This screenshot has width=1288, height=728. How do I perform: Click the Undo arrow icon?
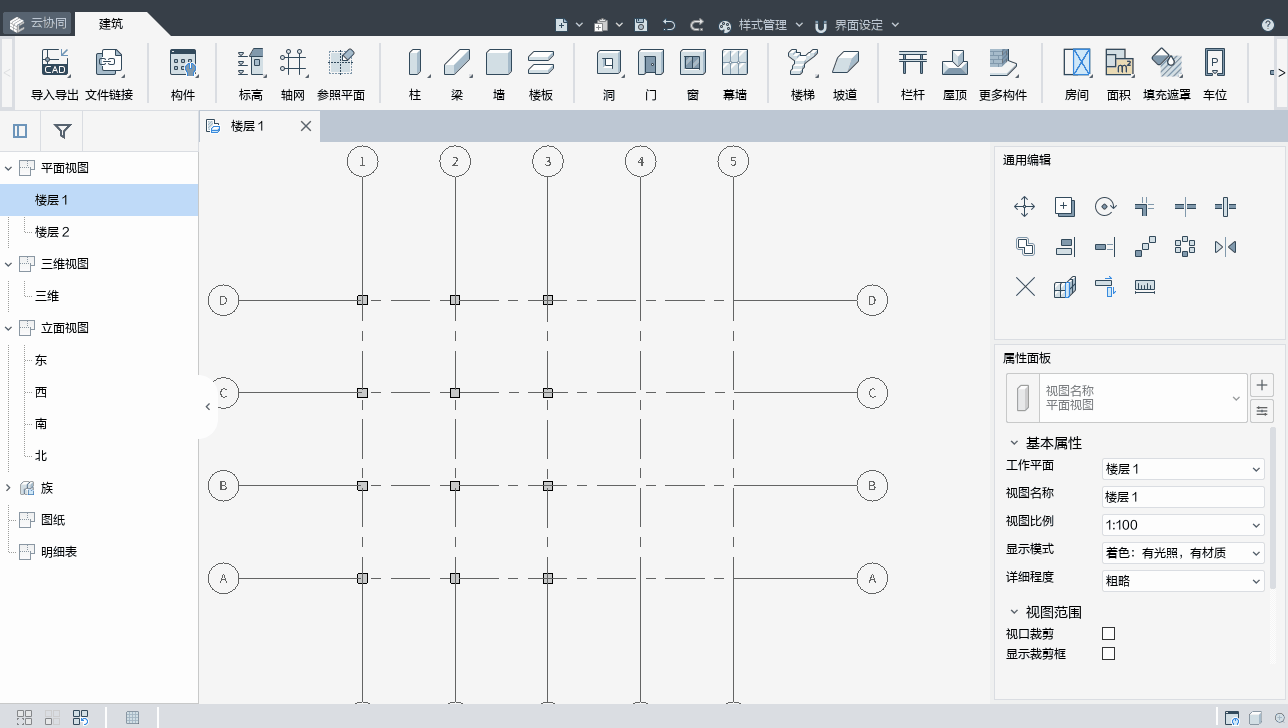(x=669, y=25)
